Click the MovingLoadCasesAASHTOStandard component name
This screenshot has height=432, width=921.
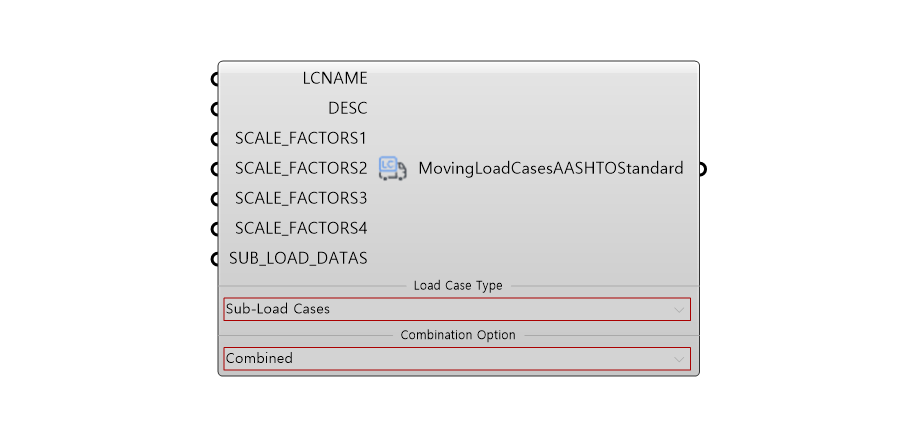click(x=551, y=169)
